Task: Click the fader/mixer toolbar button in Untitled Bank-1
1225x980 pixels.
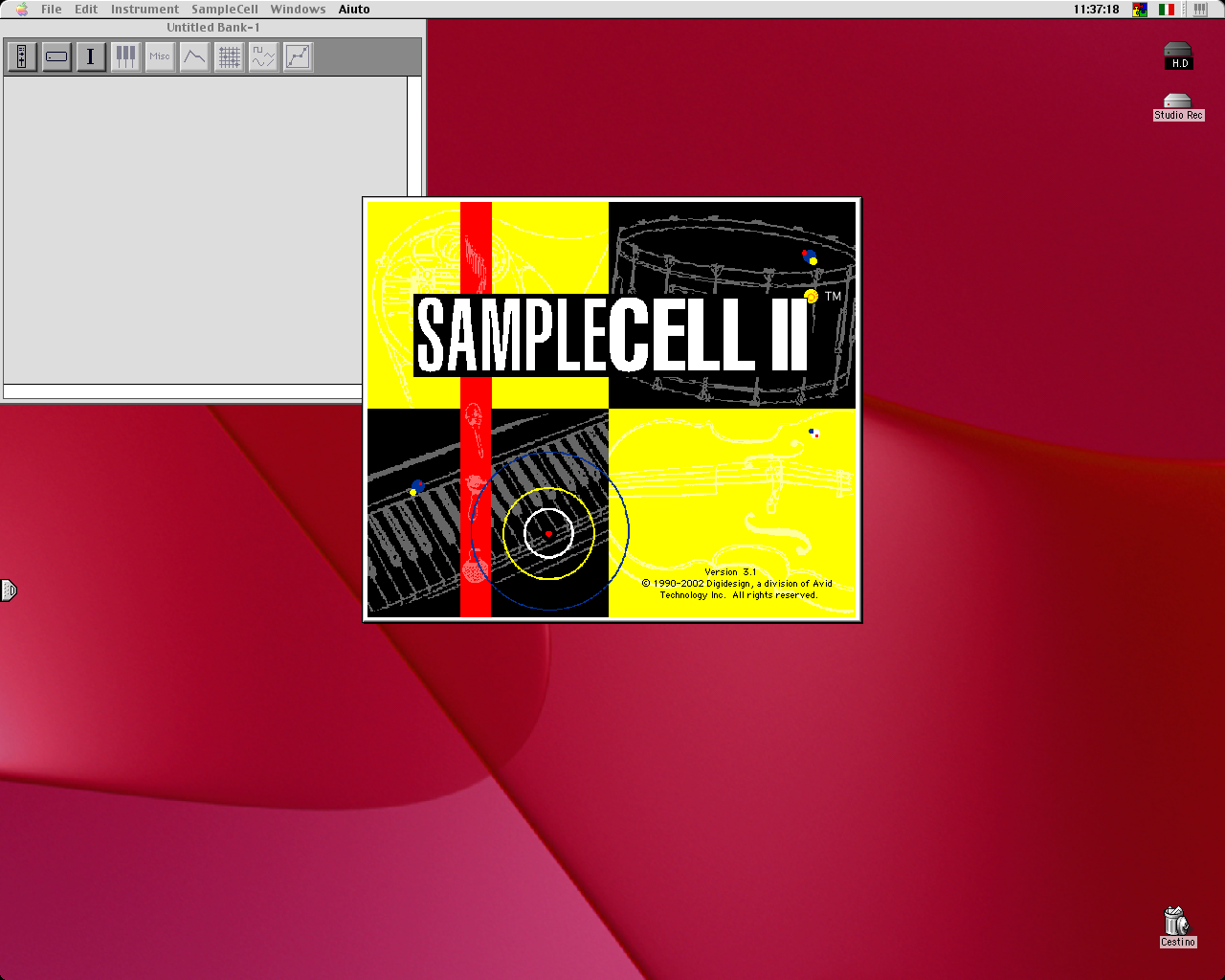Action: (22, 56)
